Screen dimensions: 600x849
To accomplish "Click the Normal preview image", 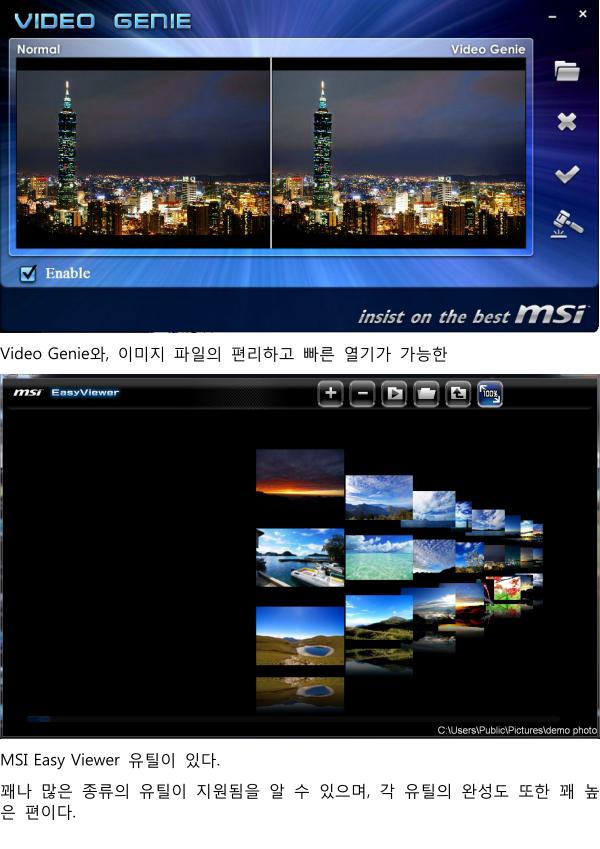I will pyautogui.click(x=143, y=153).
